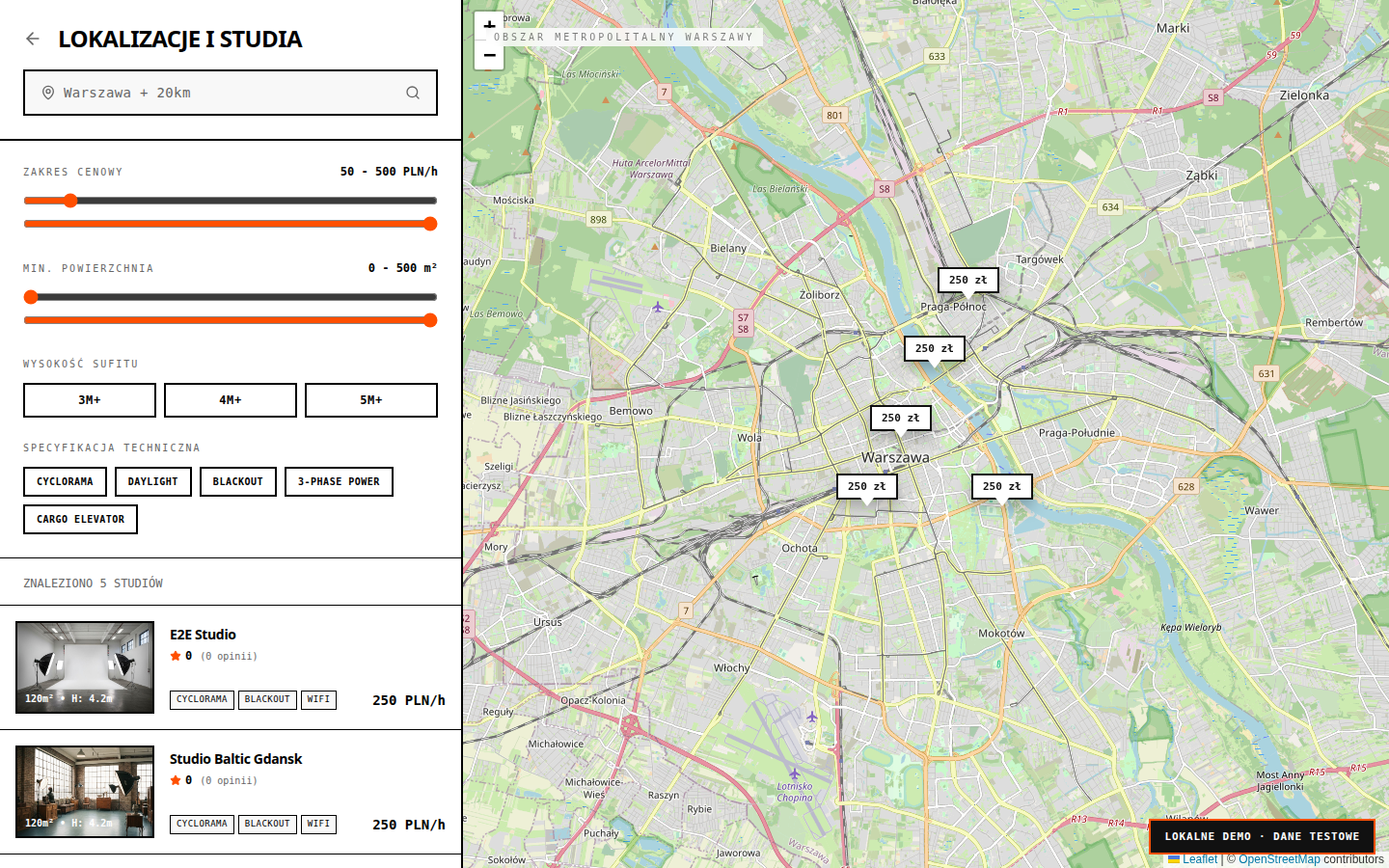Screen dimensions: 1389x868
Task: Toggle the 4M+ ceiling height filter
Action: pos(231,400)
